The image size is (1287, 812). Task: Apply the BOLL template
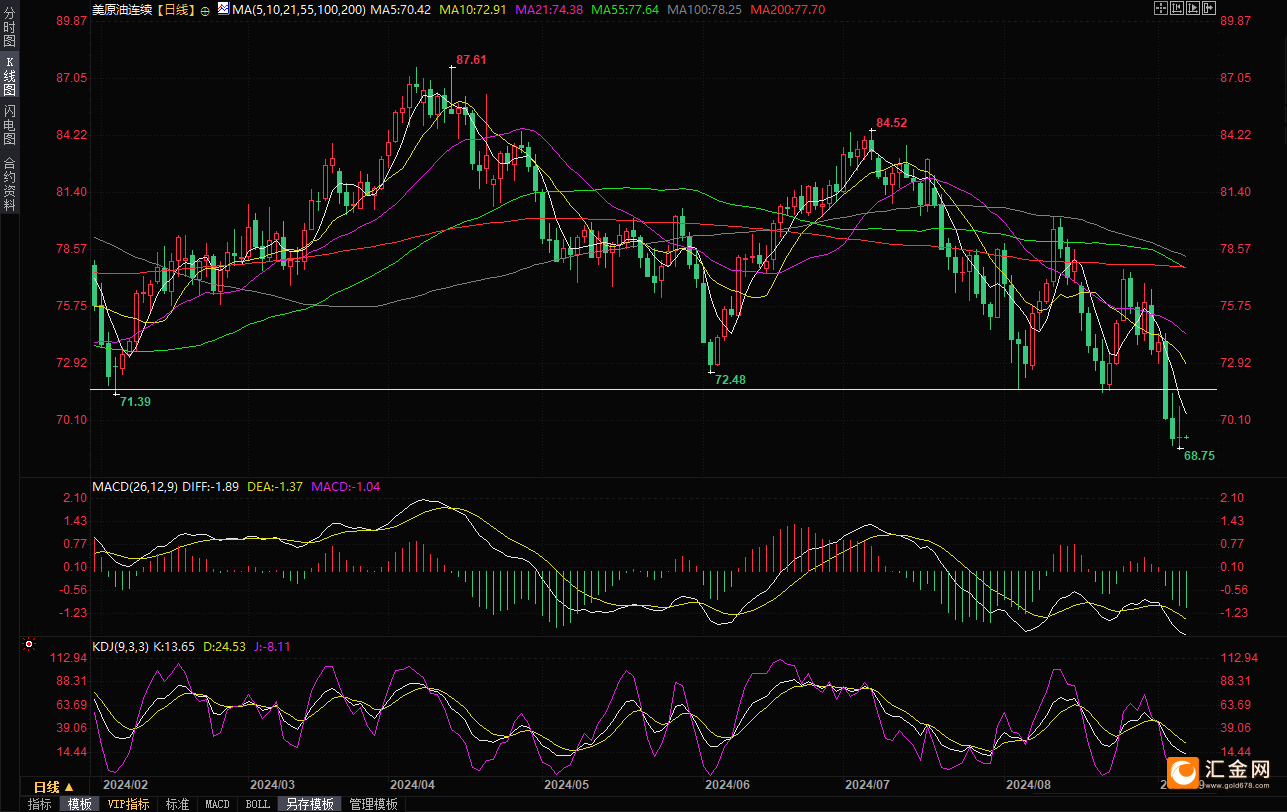[257, 804]
